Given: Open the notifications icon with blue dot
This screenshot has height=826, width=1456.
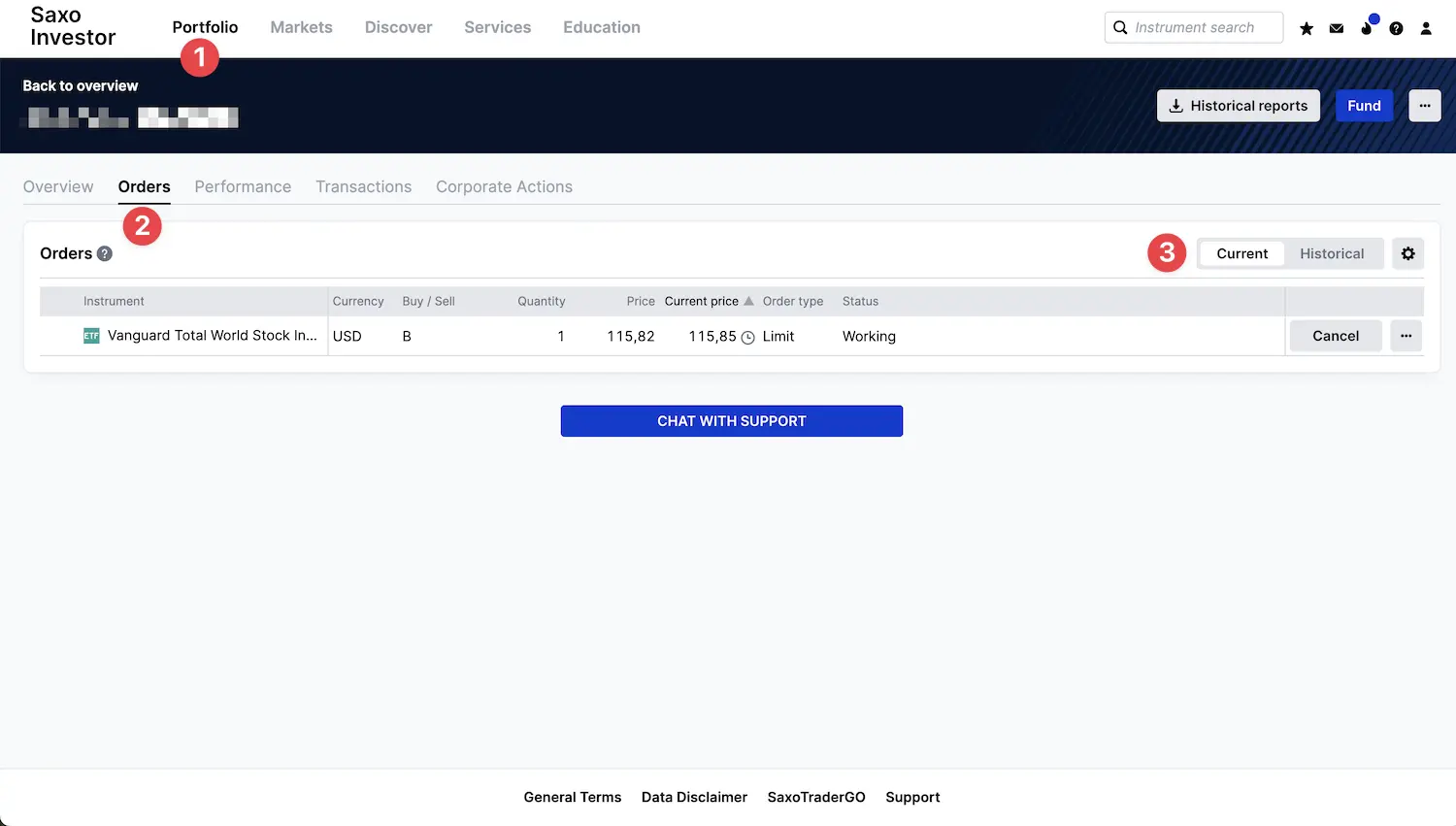Looking at the screenshot, I should [1368, 26].
